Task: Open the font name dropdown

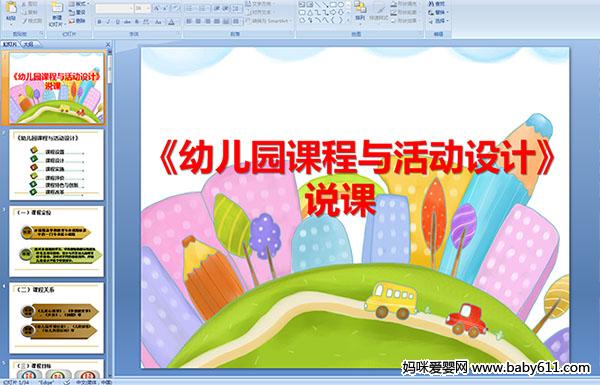Action: click(x=131, y=8)
